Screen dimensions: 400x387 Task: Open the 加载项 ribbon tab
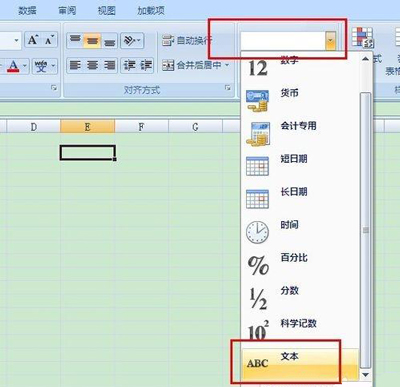pos(151,11)
